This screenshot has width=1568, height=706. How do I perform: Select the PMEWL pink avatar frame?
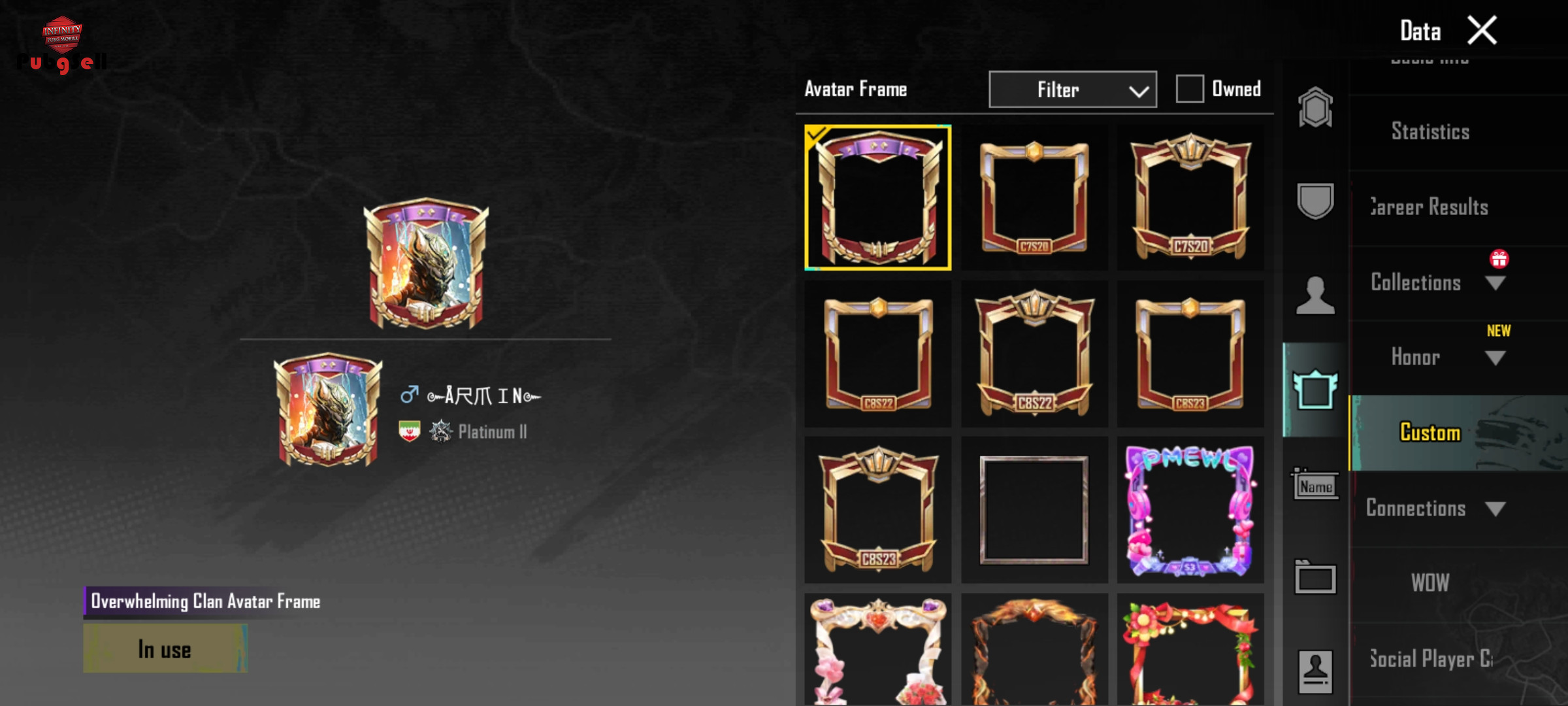tap(1190, 510)
